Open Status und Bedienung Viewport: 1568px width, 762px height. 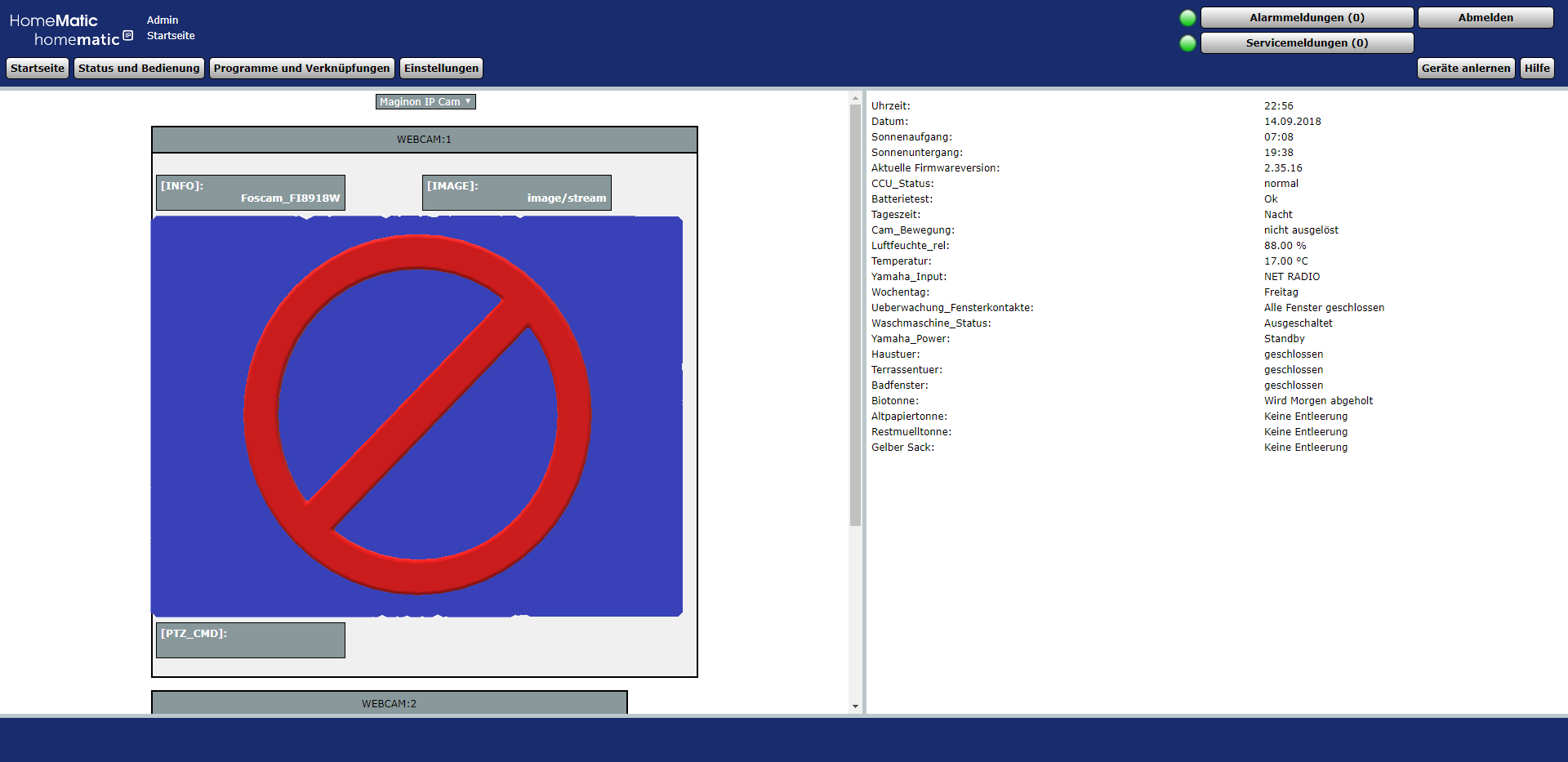(x=139, y=69)
